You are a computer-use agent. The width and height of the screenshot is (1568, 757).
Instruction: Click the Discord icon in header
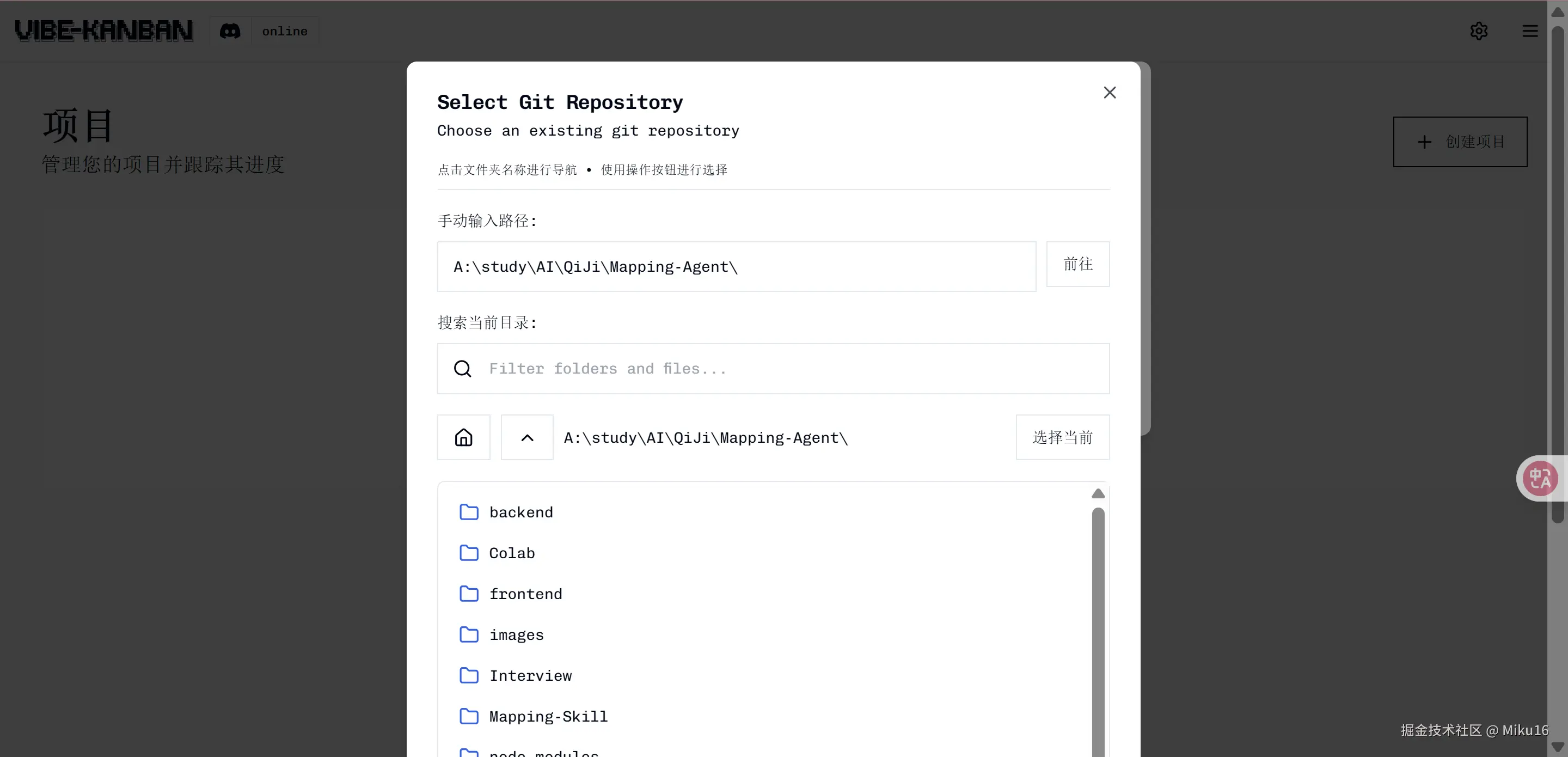[230, 31]
